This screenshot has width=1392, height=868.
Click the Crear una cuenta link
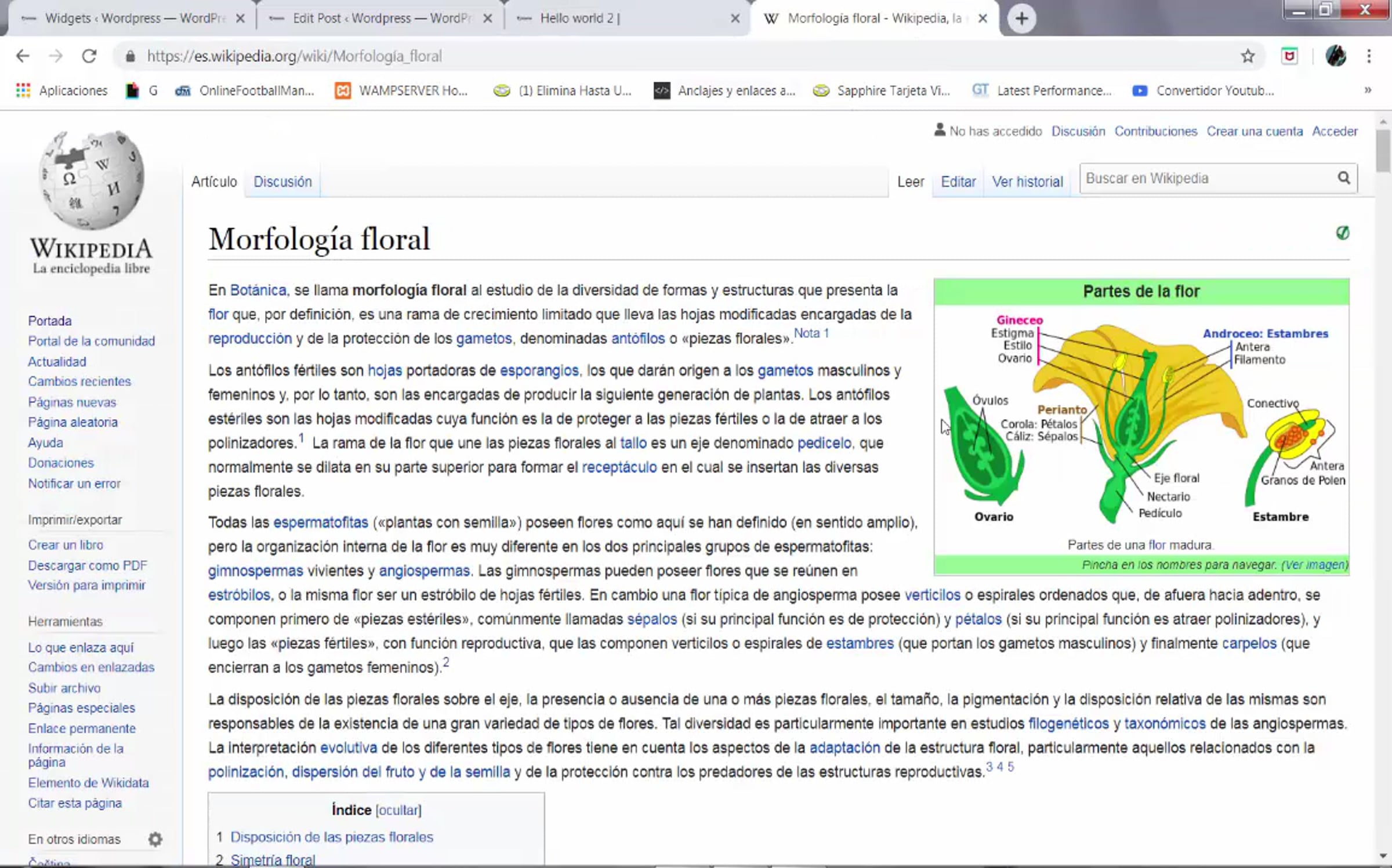pyautogui.click(x=1255, y=131)
